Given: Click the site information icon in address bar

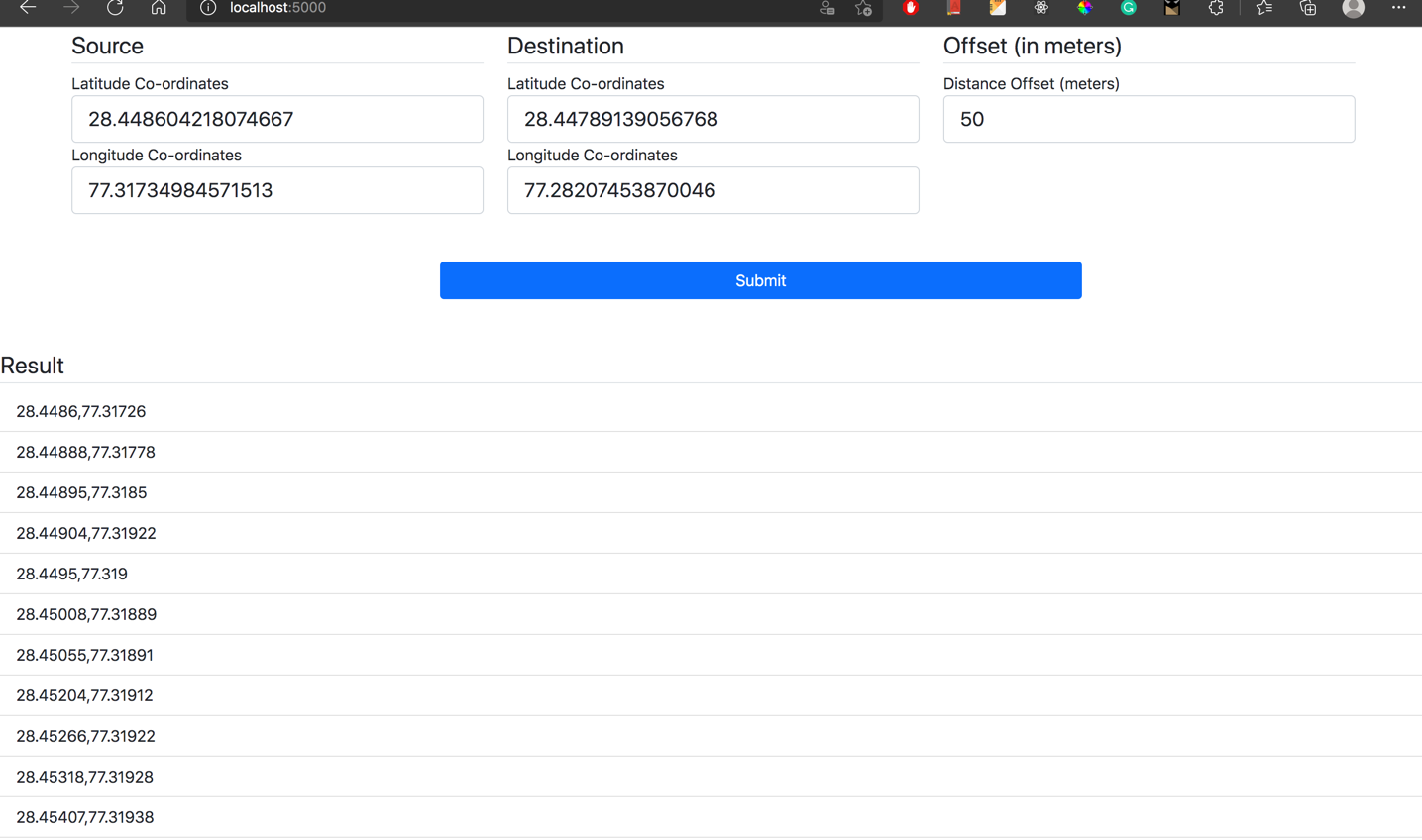Looking at the screenshot, I should pos(207,9).
